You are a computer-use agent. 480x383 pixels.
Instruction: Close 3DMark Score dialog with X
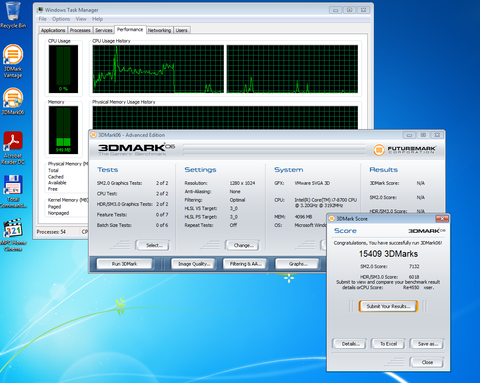[442, 219]
